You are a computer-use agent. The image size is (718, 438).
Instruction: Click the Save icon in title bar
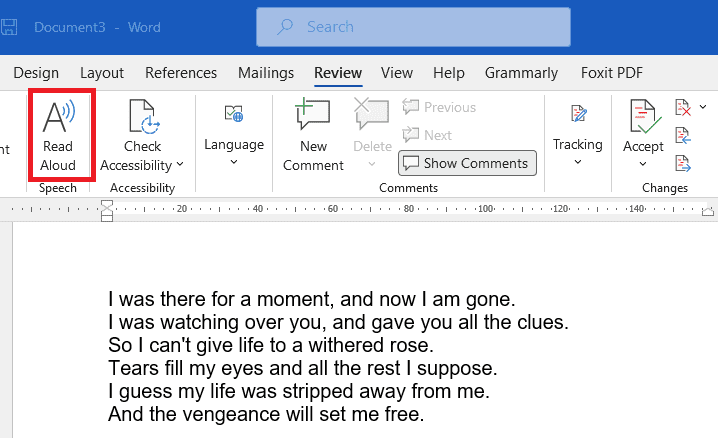8,27
